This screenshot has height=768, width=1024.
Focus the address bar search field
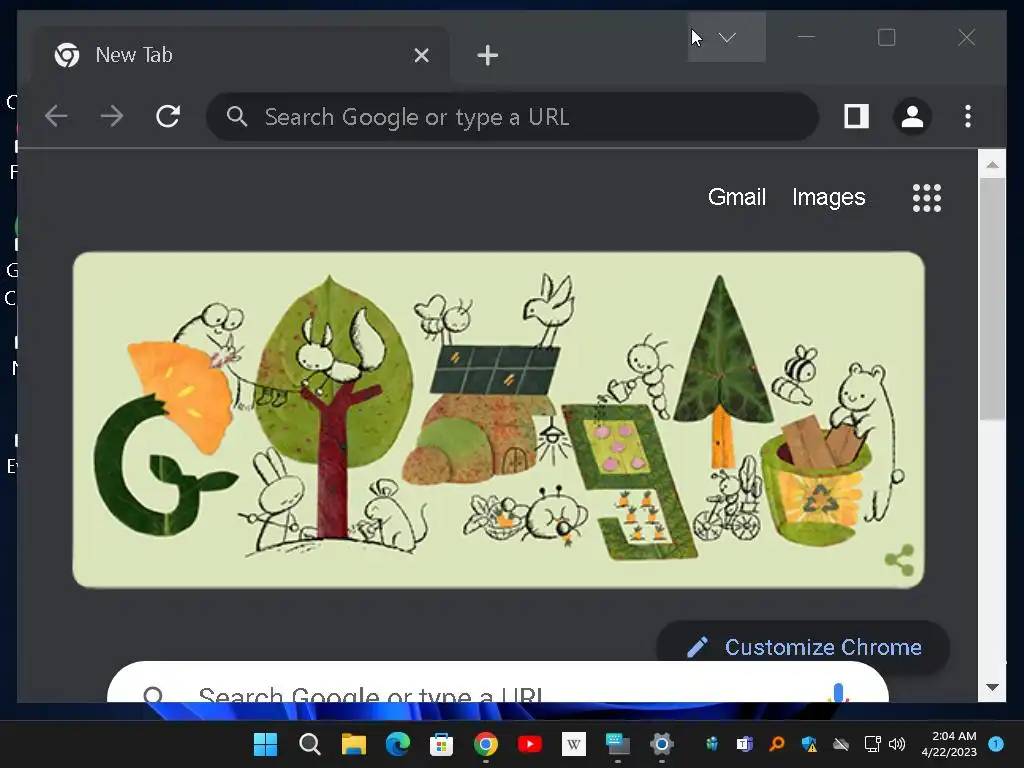click(x=512, y=117)
